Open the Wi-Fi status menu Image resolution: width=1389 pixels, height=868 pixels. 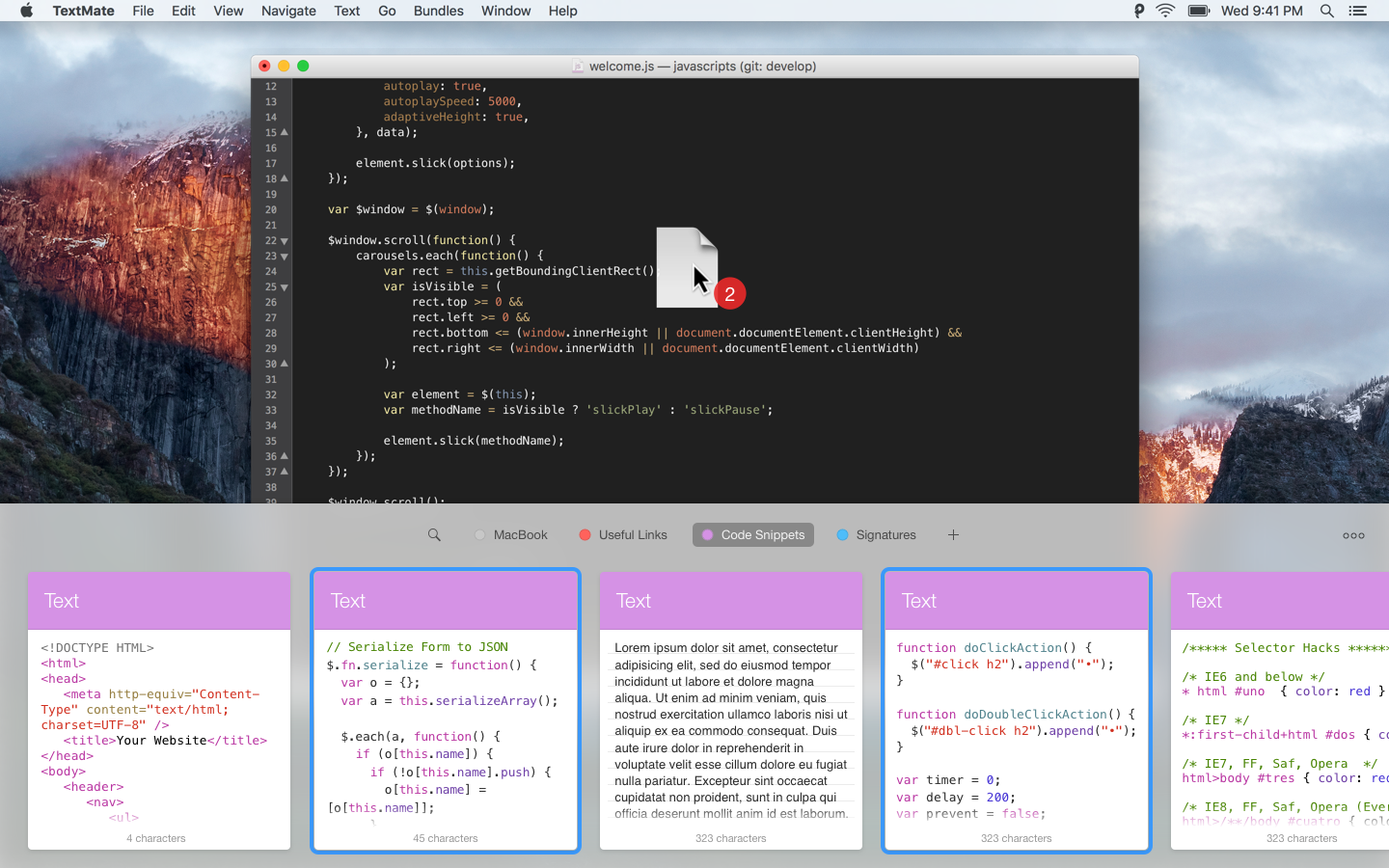click(x=1165, y=11)
